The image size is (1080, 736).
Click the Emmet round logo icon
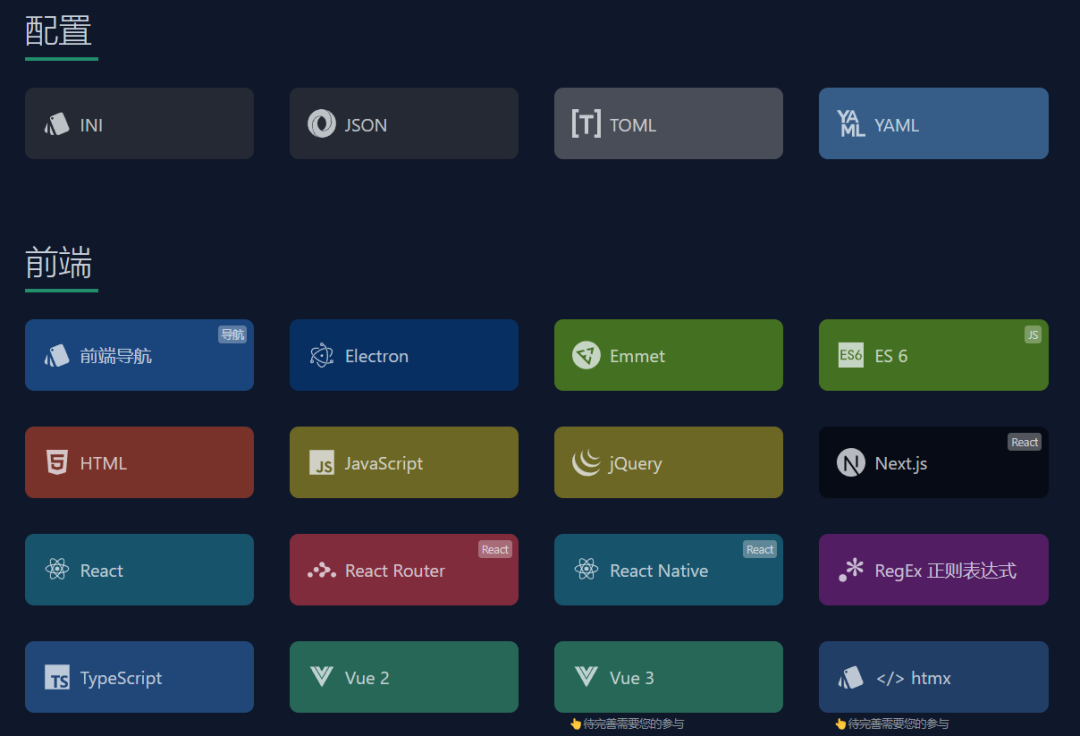point(586,355)
